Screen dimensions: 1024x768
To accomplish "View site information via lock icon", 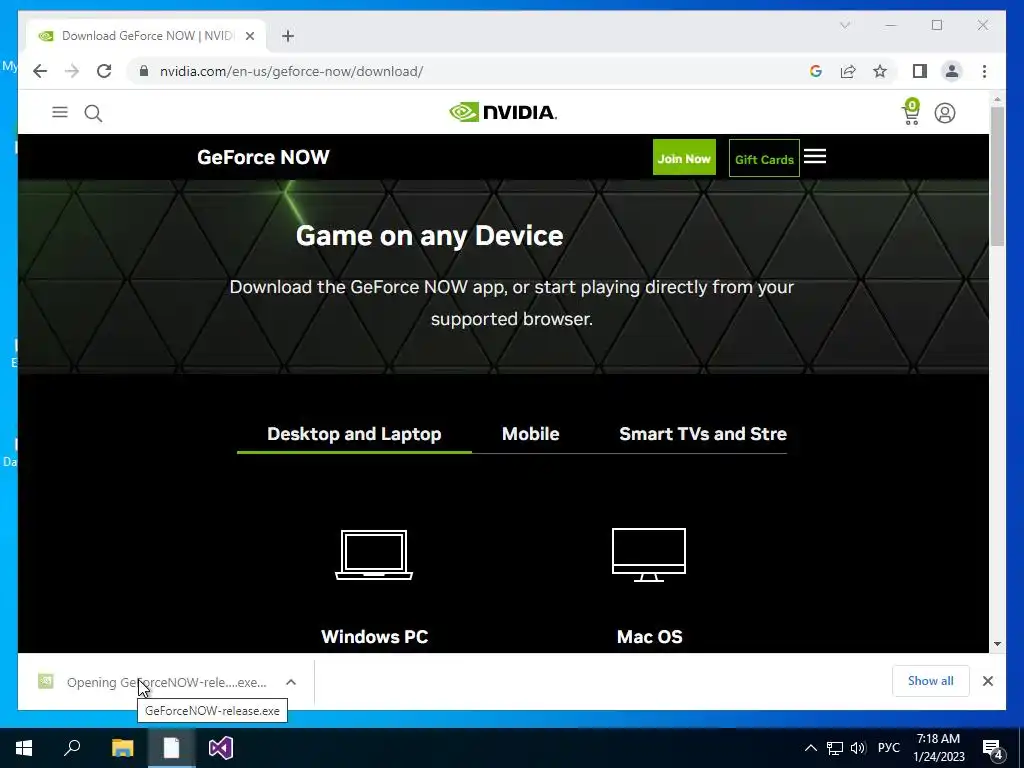I will pos(144,71).
